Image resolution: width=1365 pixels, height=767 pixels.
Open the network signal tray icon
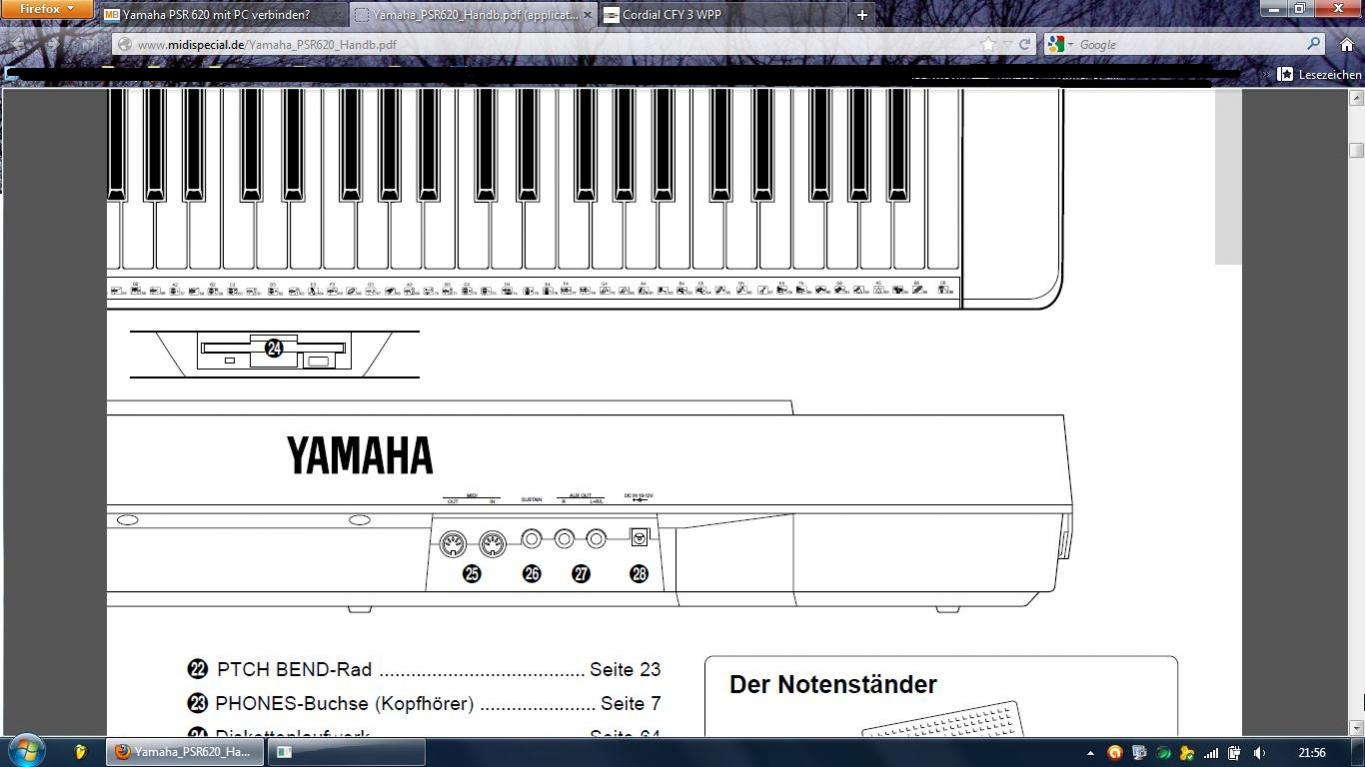(x=1211, y=753)
